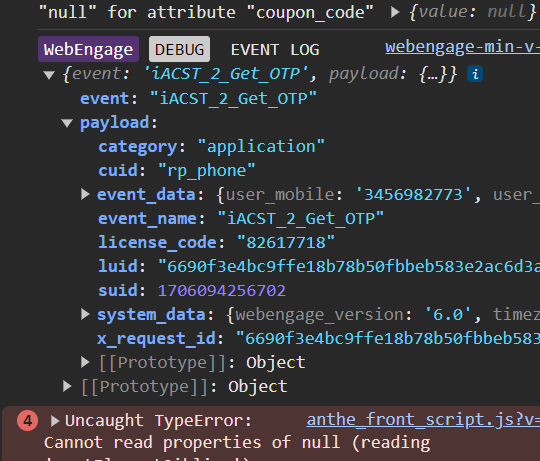Click the luid property row
This screenshot has height=461, width=540.
click(x=319, y=266)
